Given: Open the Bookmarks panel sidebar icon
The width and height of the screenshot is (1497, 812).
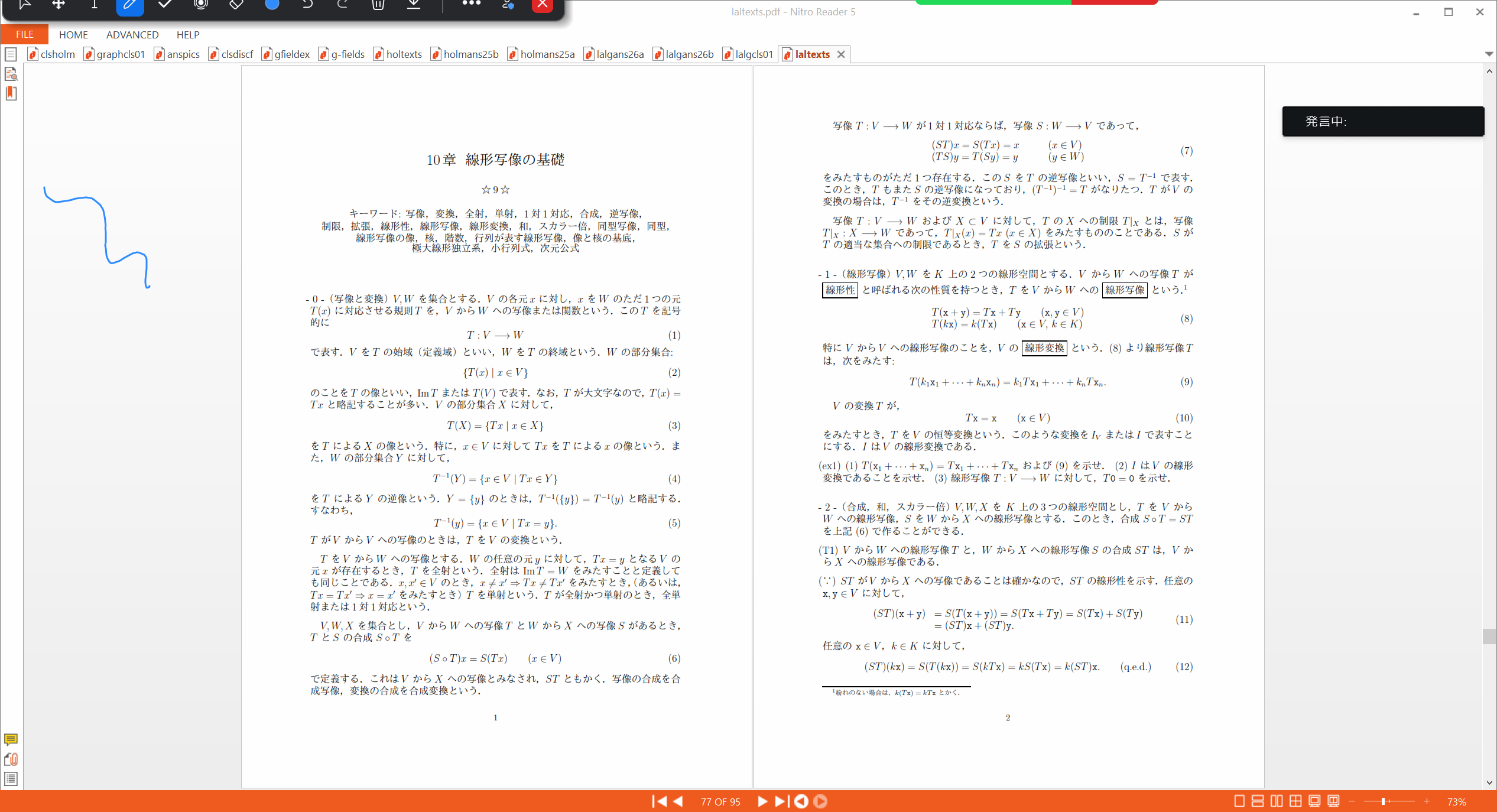Looking at the screenshot, I should (11, 93).
